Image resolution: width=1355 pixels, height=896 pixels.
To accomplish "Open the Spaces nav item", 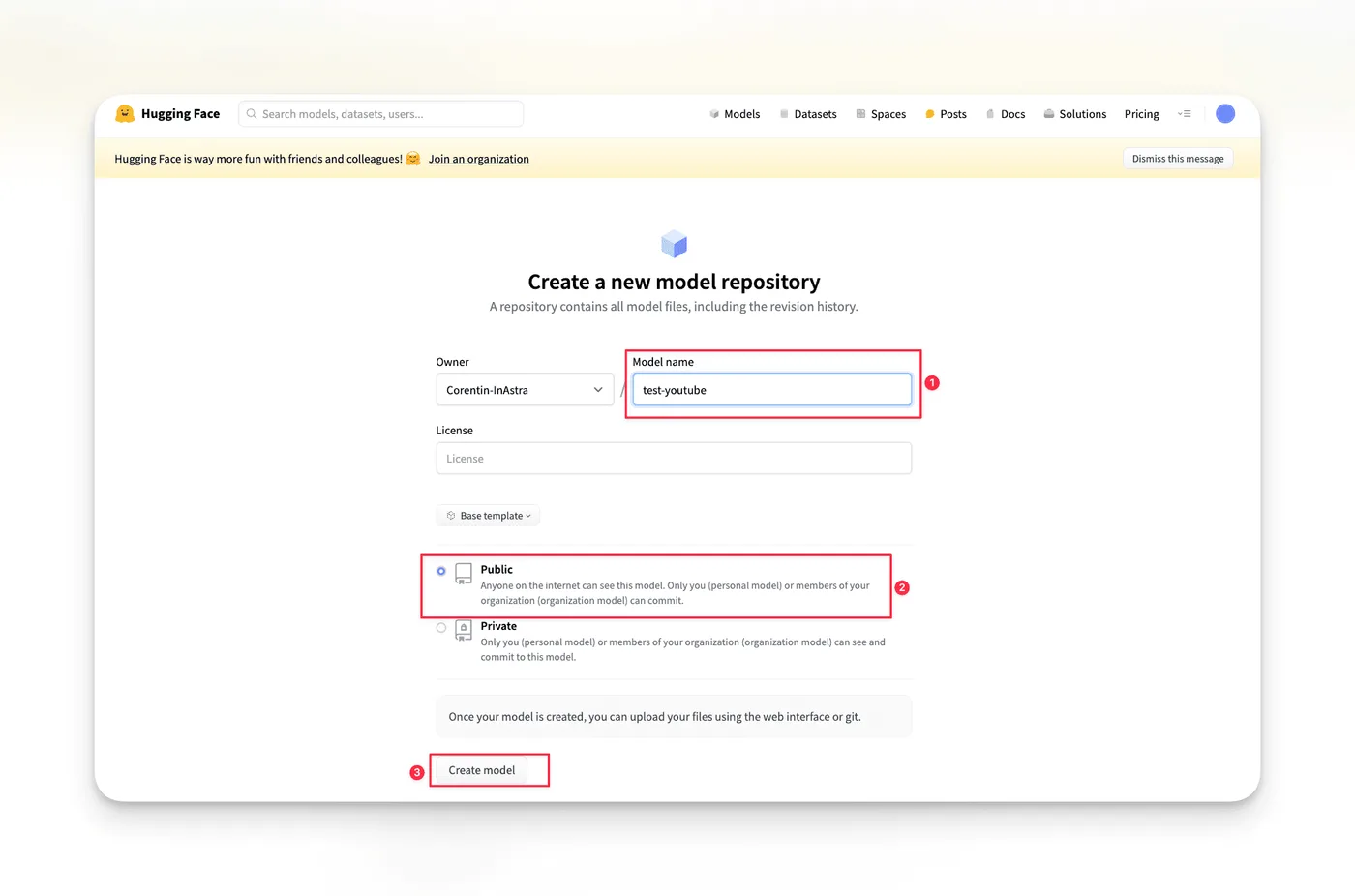I will pos(881,114).
